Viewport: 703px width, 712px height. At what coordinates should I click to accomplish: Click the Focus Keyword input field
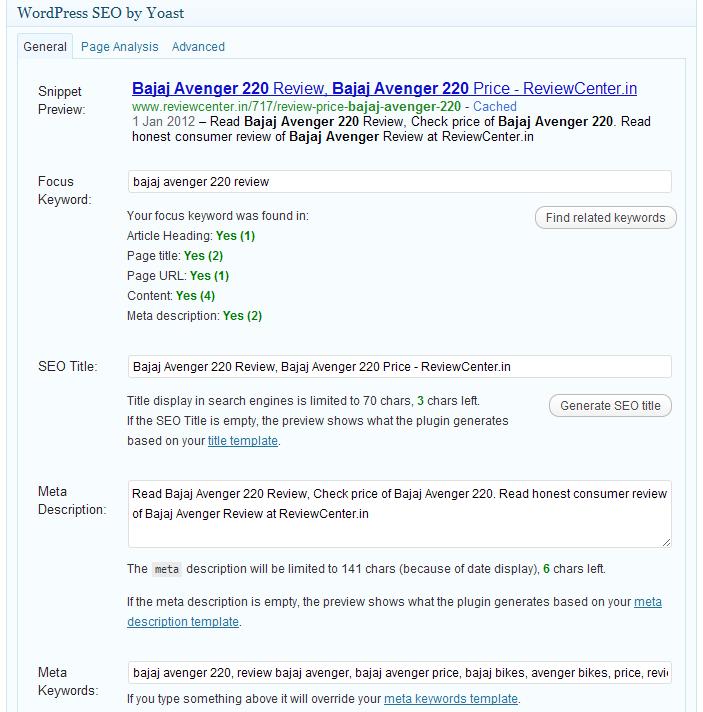400,182
